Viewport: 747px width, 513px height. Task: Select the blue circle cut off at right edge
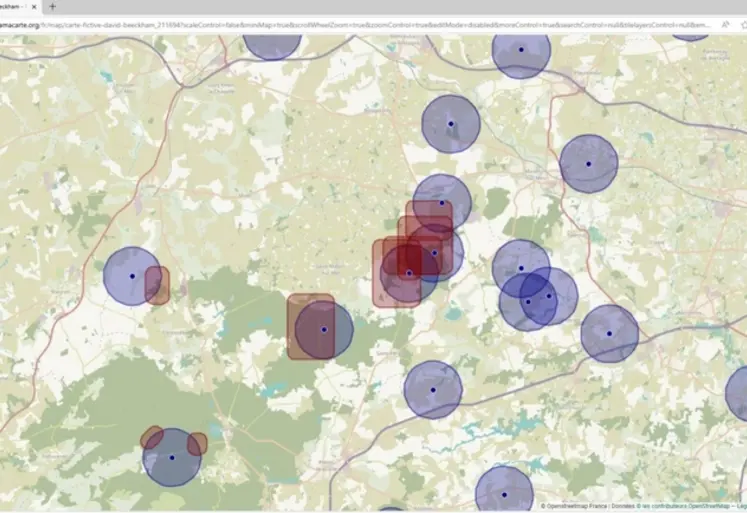coord(738,393)
